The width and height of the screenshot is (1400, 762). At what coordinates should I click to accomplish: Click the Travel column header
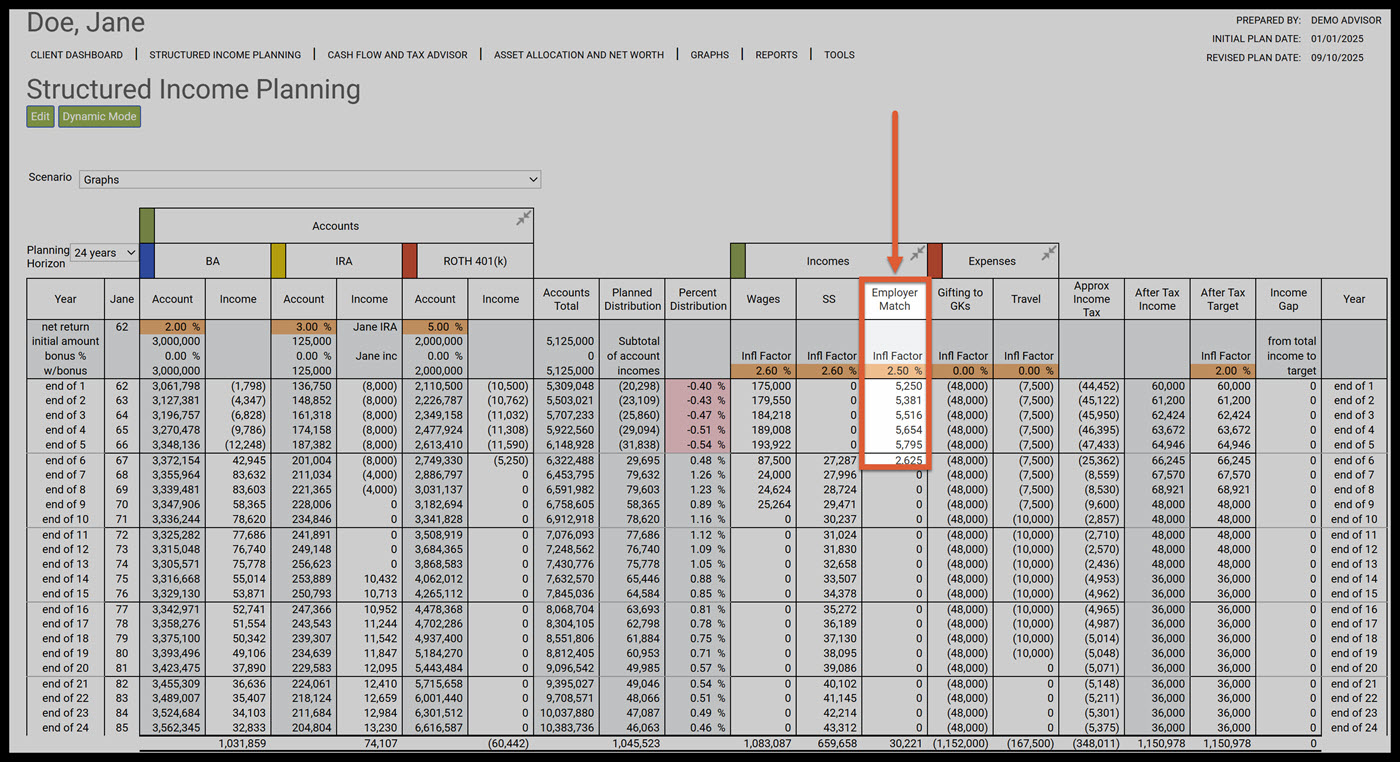(x=1026, y=299)
